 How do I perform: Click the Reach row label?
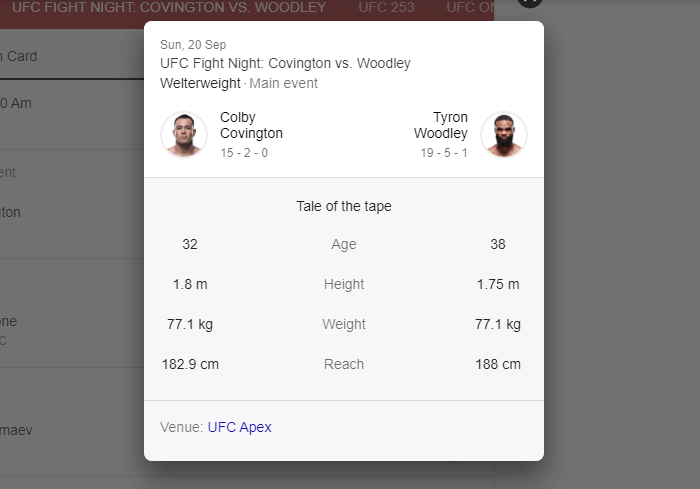click(x=344, y=364)
